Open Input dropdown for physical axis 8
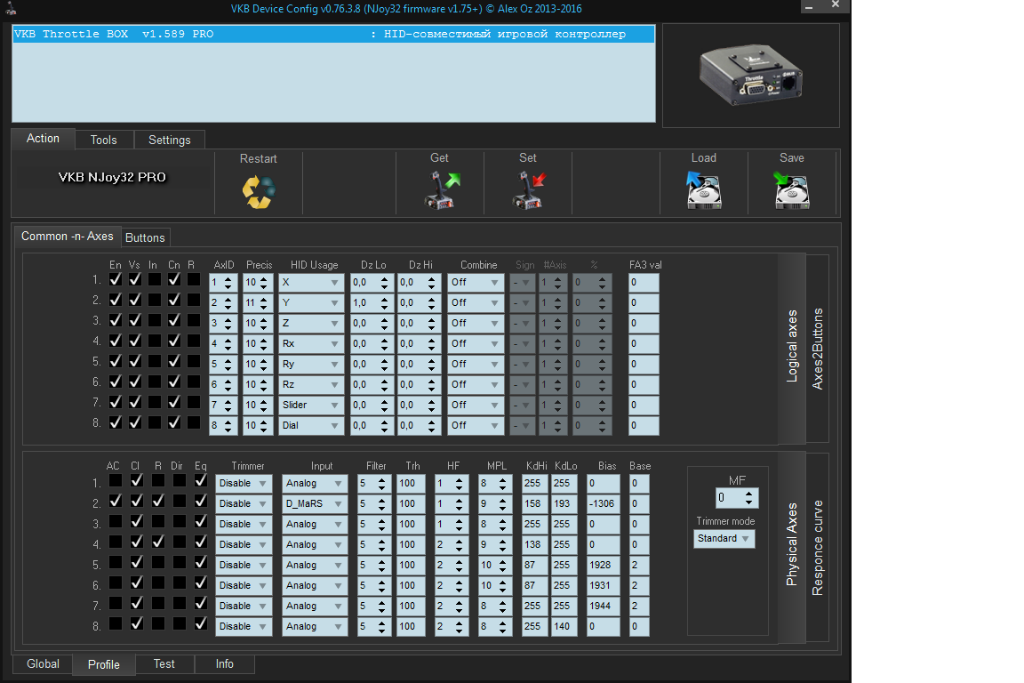This screenshot has width=1024, height=683. pos(314,627)
